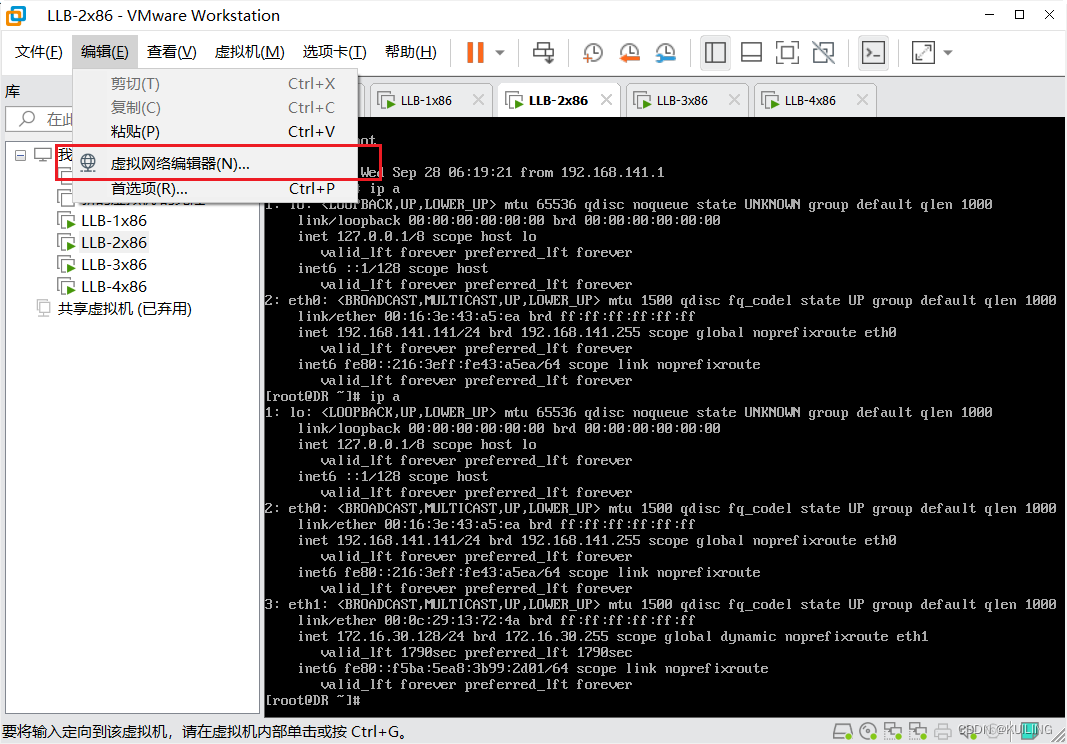Image resolution: width=1067 pixels, height=744 pixels.
Task: Select the active LLB-2x86 tab
Action: click(x=558, y=101)
